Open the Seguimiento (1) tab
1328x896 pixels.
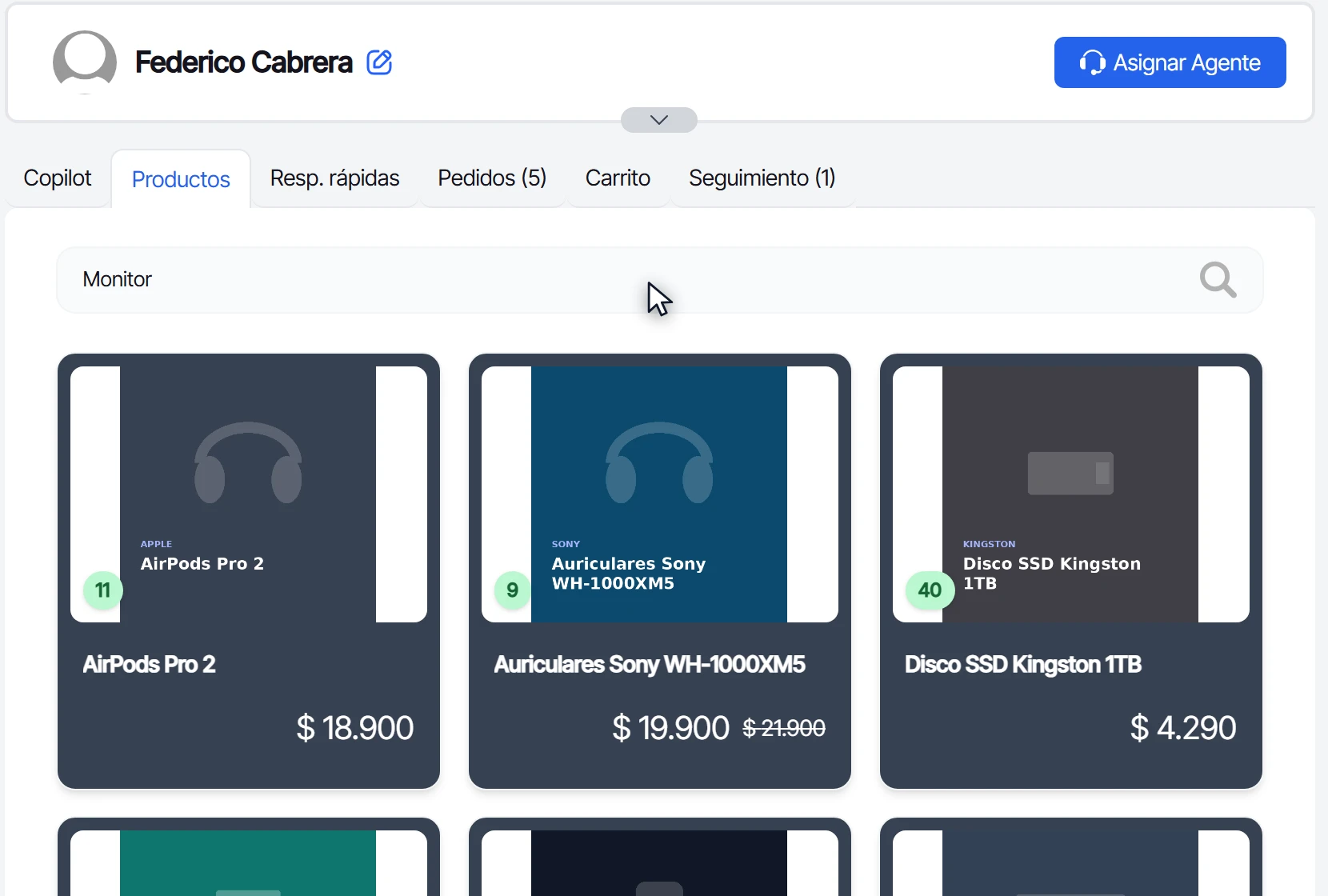762,178
